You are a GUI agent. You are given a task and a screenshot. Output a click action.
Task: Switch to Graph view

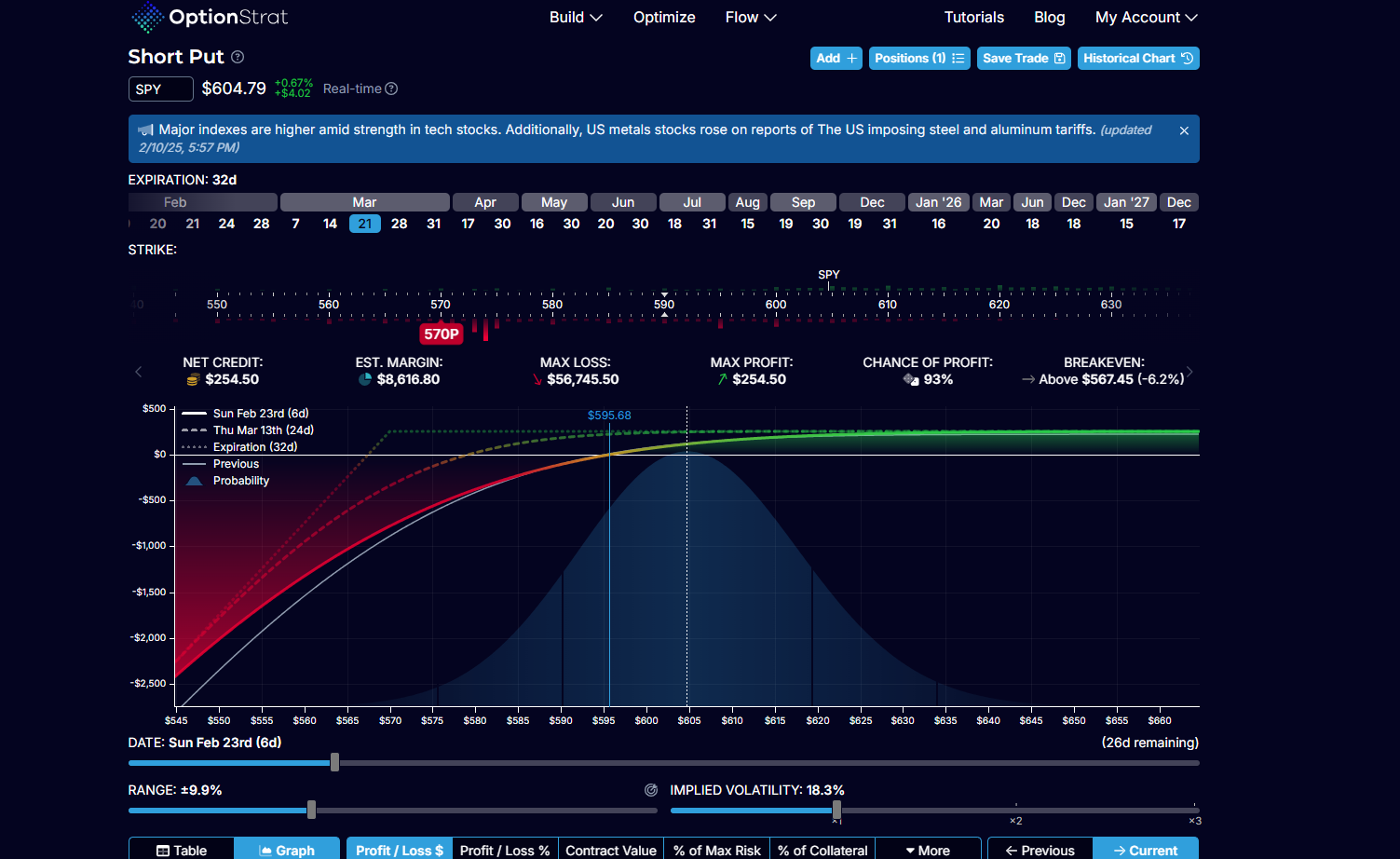(x=287, y=850)
